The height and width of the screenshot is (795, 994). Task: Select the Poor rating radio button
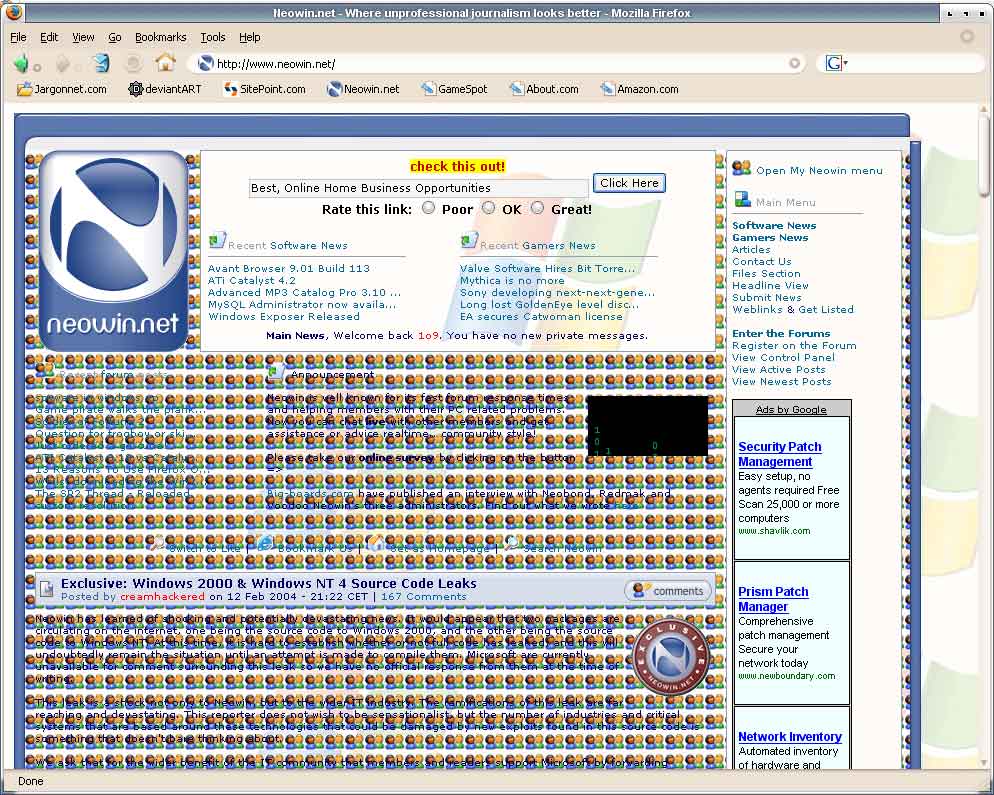428,208
